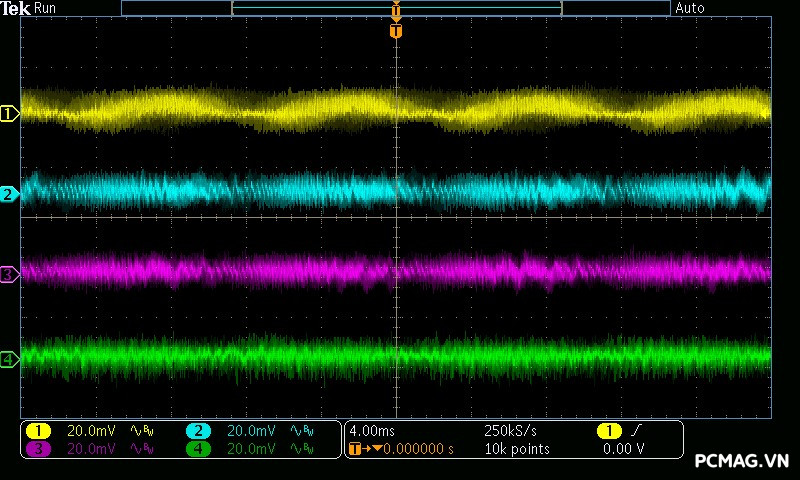
Task: Click the trigger source channel 1 badge
Action: point(609,431)
